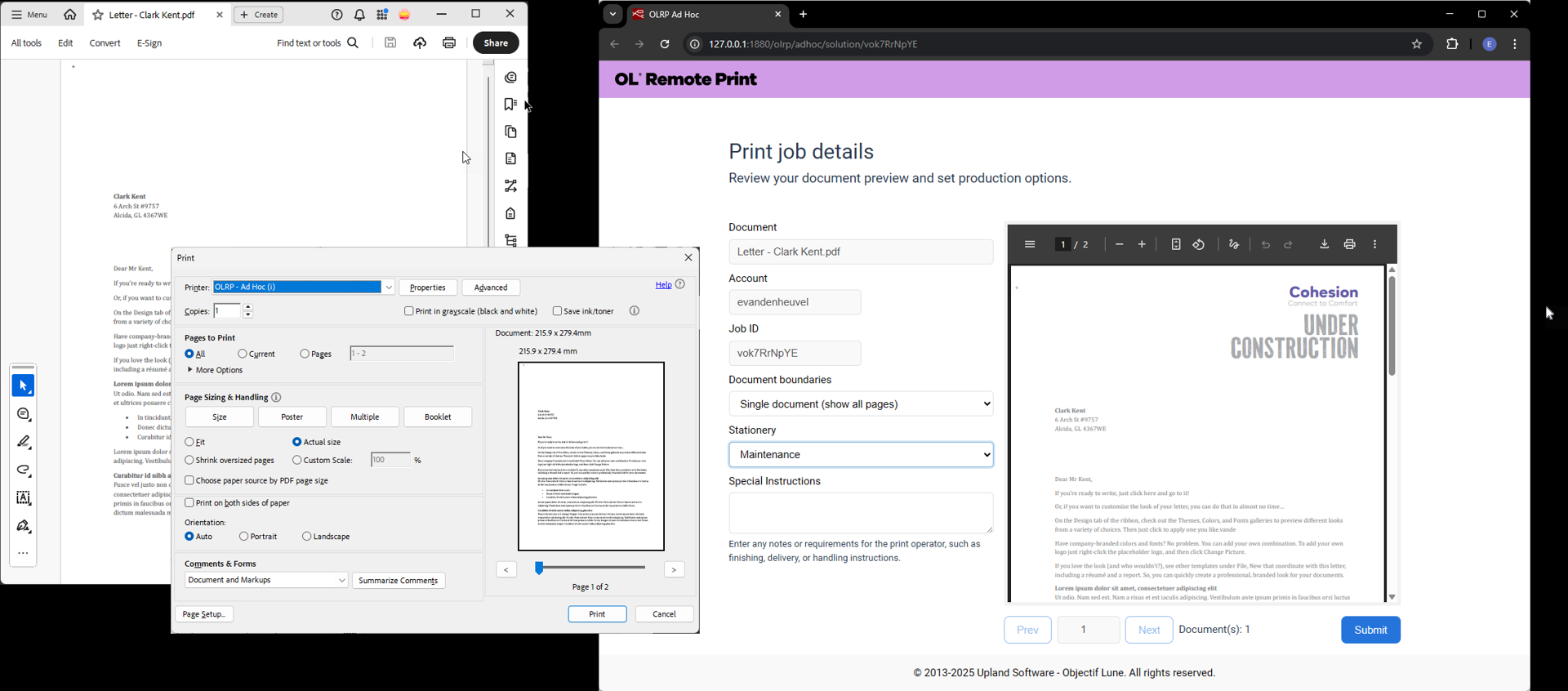The image size is (1568, 691).
Task: Open the Printer dropdown list
Action: click(x=389, y=288)
